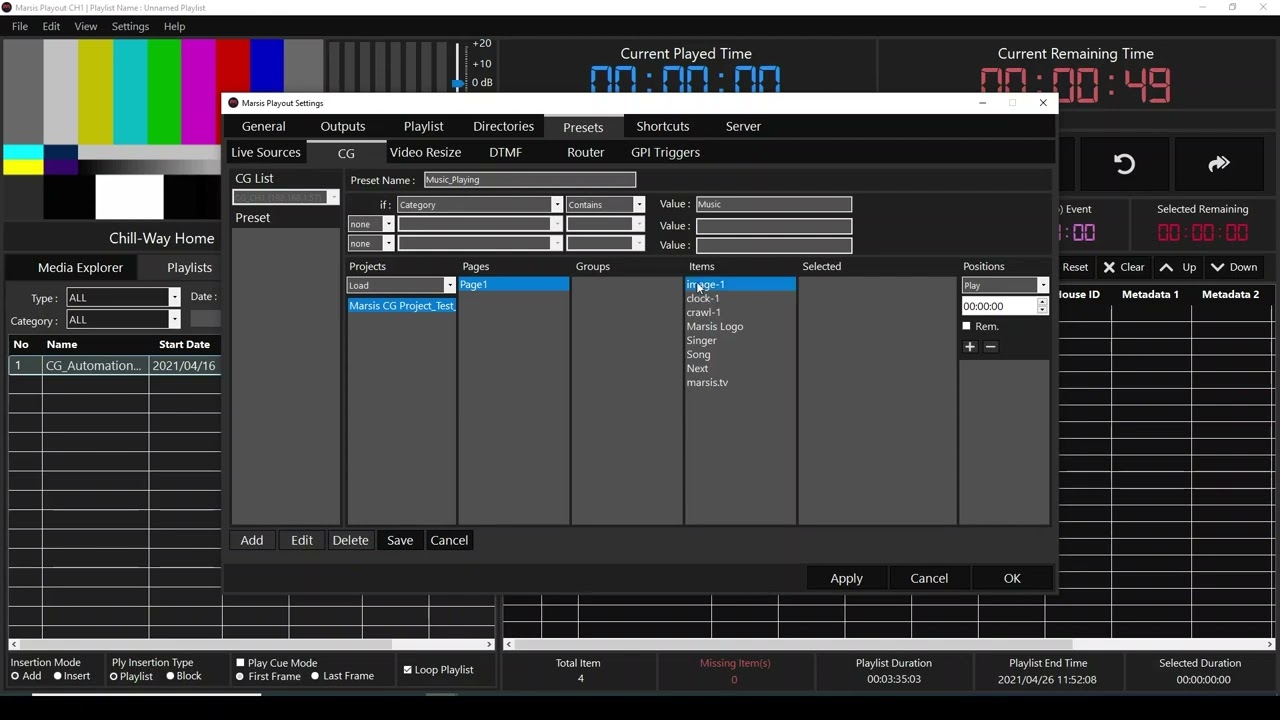1280x720 pixels.
Task: Click the Delete preset button
Action: (x=350, y=540)
